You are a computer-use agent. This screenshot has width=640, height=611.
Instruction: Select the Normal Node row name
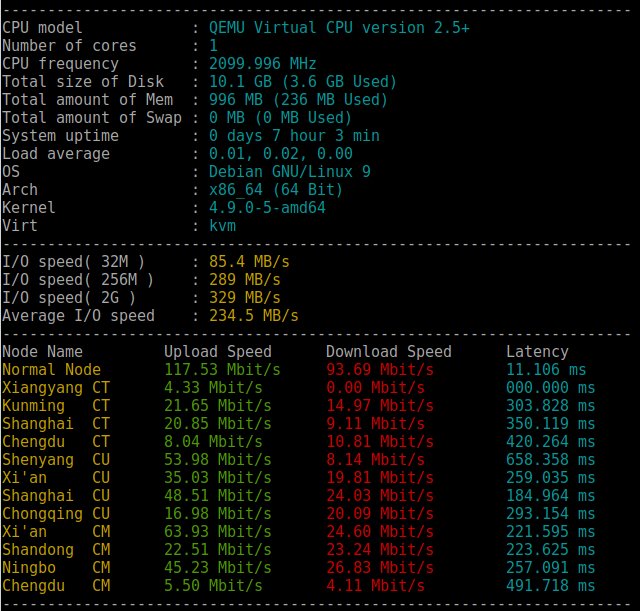[x=51, y=369]
